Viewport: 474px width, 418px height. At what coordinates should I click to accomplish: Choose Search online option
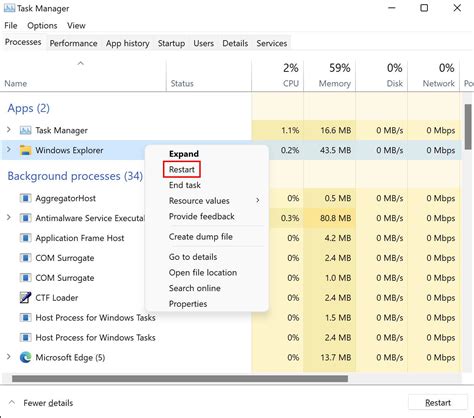[195, 288]
